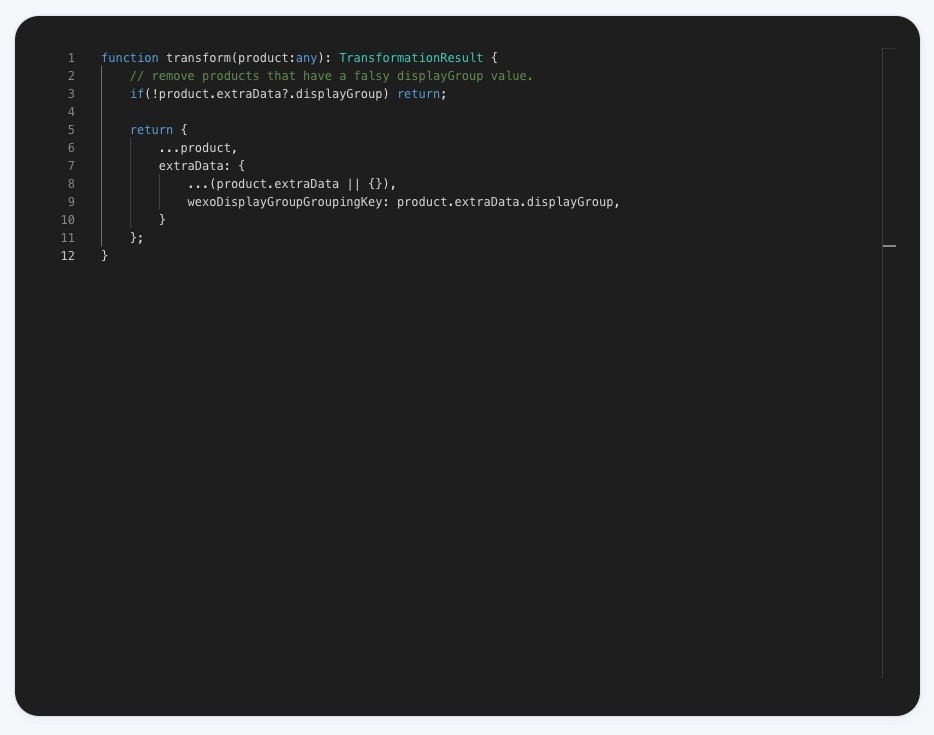Click the 'return;' statement on line 3
The height and width of the screenshot is (735, 934).
pyautogui.click(x=421, y=94)
